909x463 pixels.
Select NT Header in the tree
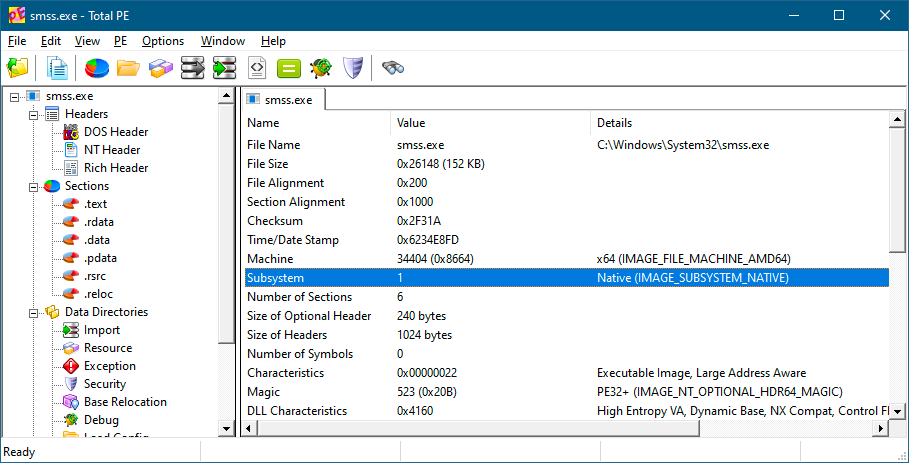coord(111,150)
